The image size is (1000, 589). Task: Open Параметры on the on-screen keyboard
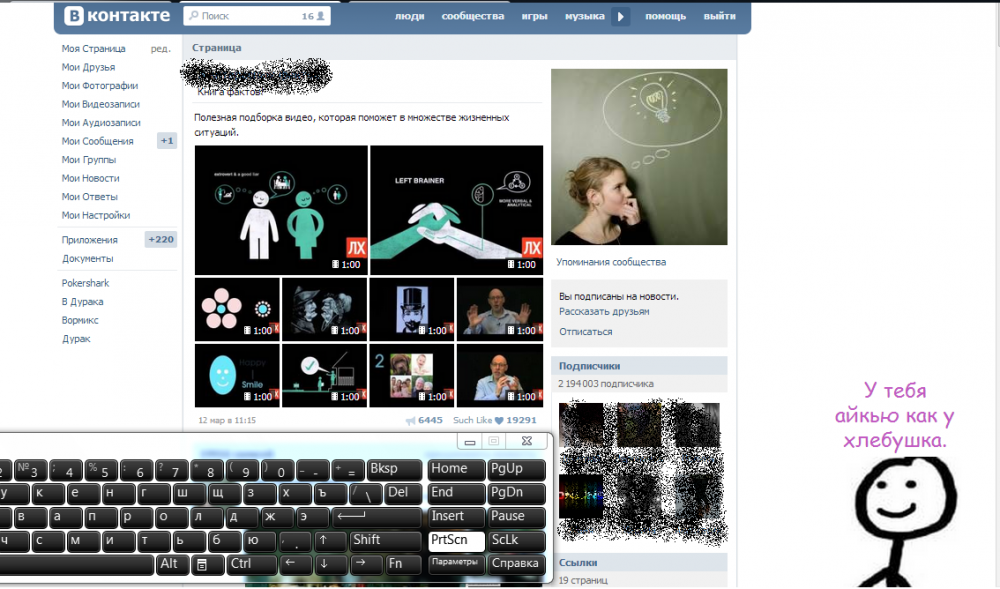(455, 564)
